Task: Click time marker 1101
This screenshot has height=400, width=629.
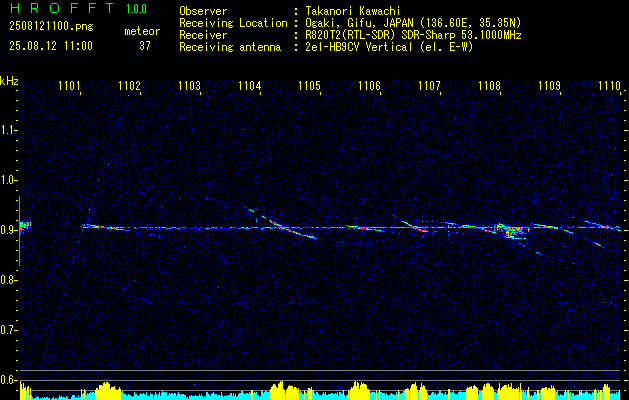Action: tap(69, 85)
